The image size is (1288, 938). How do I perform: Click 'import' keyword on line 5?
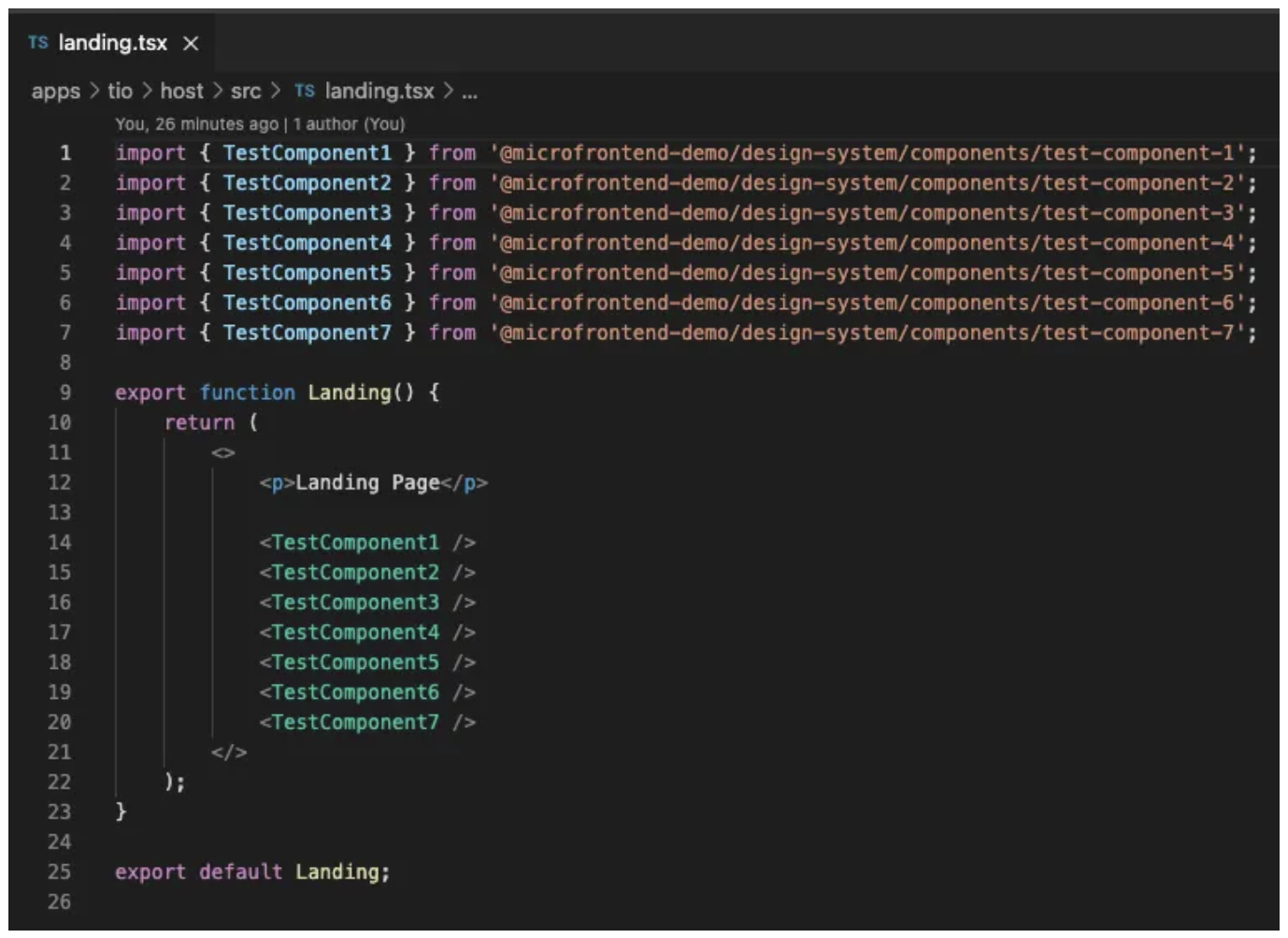click(x=150, y=273)
